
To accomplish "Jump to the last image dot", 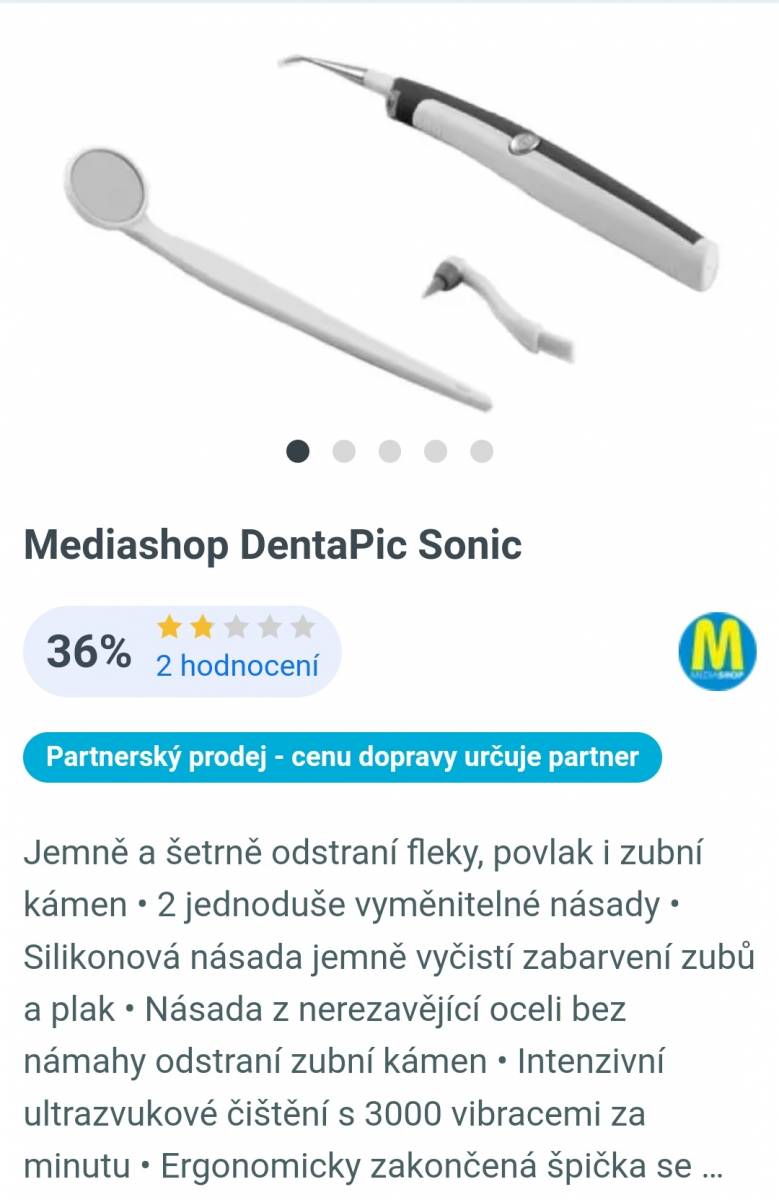I will click(x=482, y=451).
